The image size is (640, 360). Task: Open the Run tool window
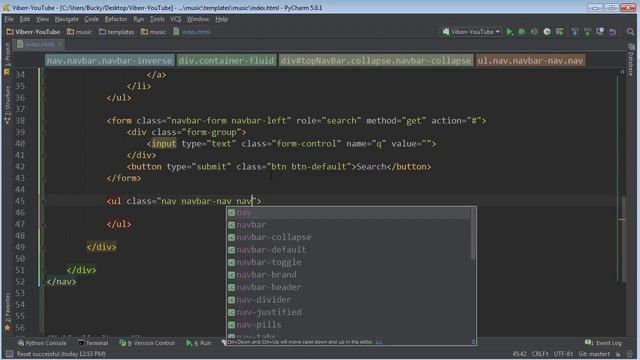click(x=199, y=343)
